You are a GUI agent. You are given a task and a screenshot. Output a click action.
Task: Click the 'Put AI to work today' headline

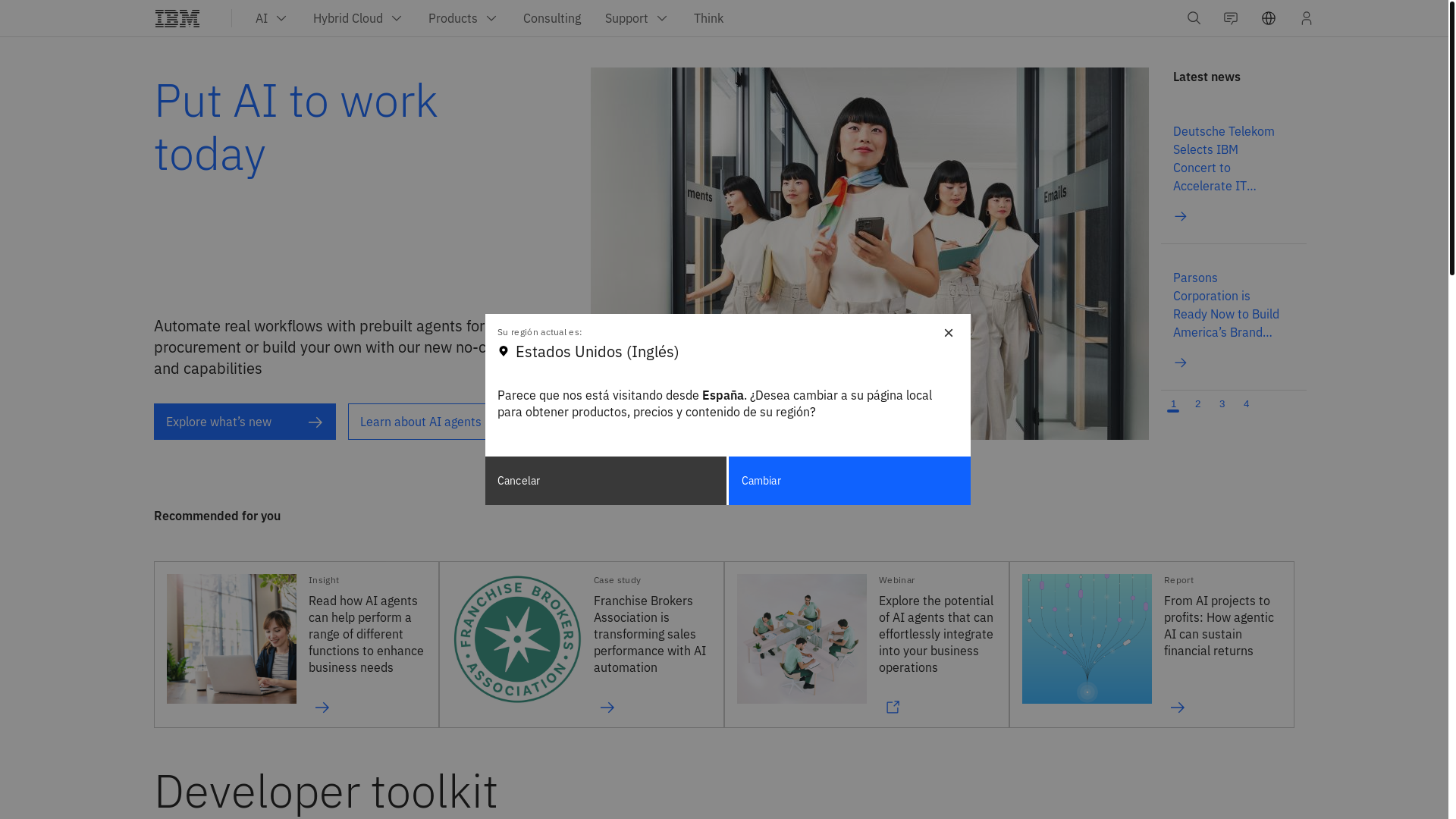296,127
